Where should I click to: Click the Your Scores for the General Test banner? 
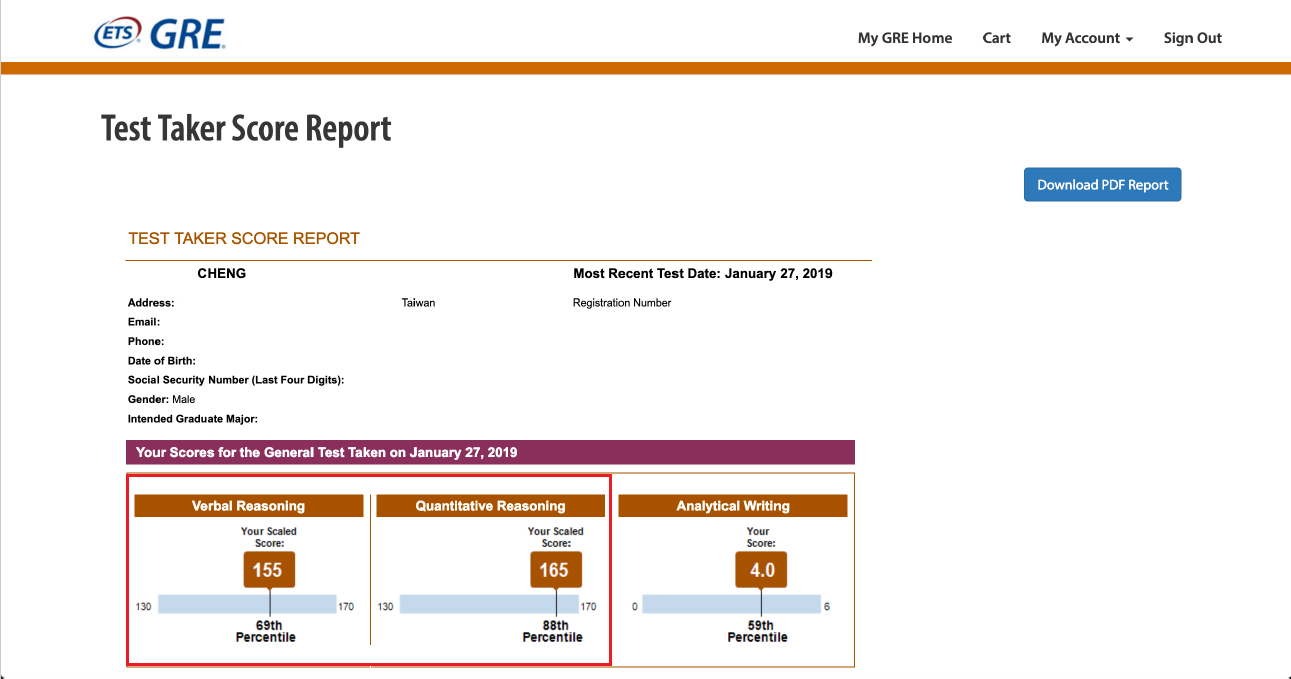click(x=490, y=452)
